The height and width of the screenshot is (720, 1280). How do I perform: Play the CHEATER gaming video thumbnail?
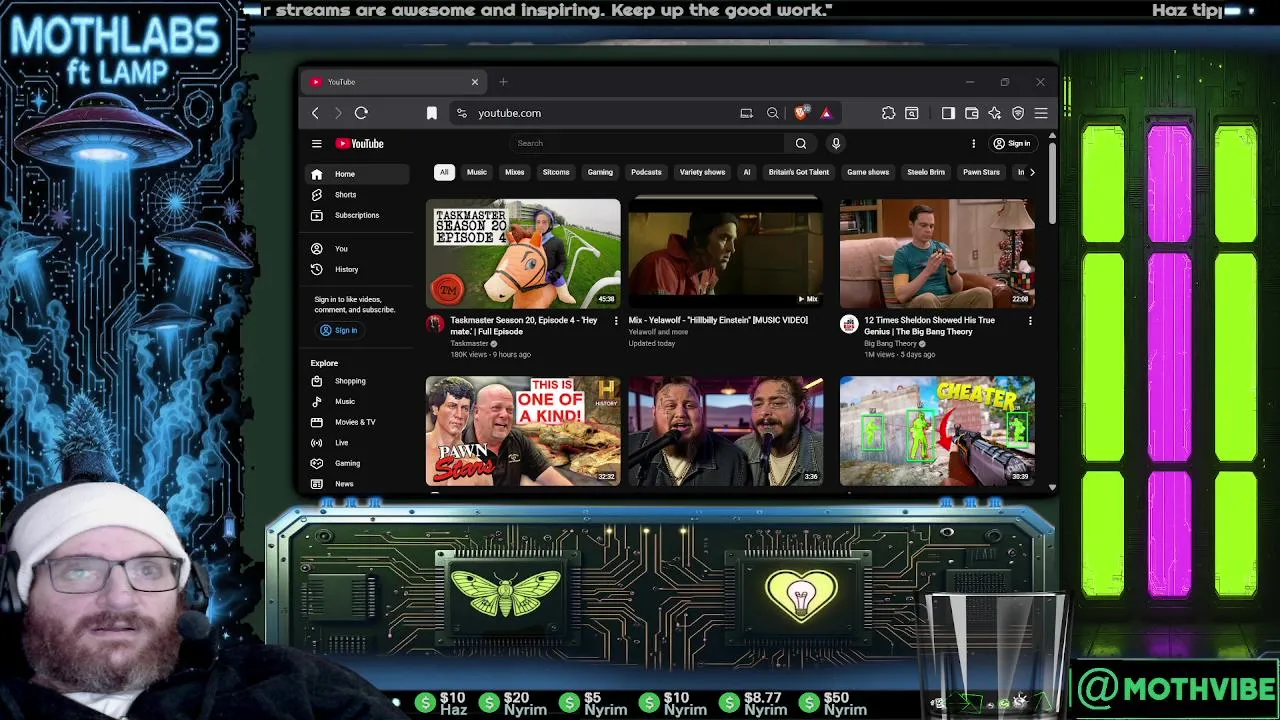(937, 431)
